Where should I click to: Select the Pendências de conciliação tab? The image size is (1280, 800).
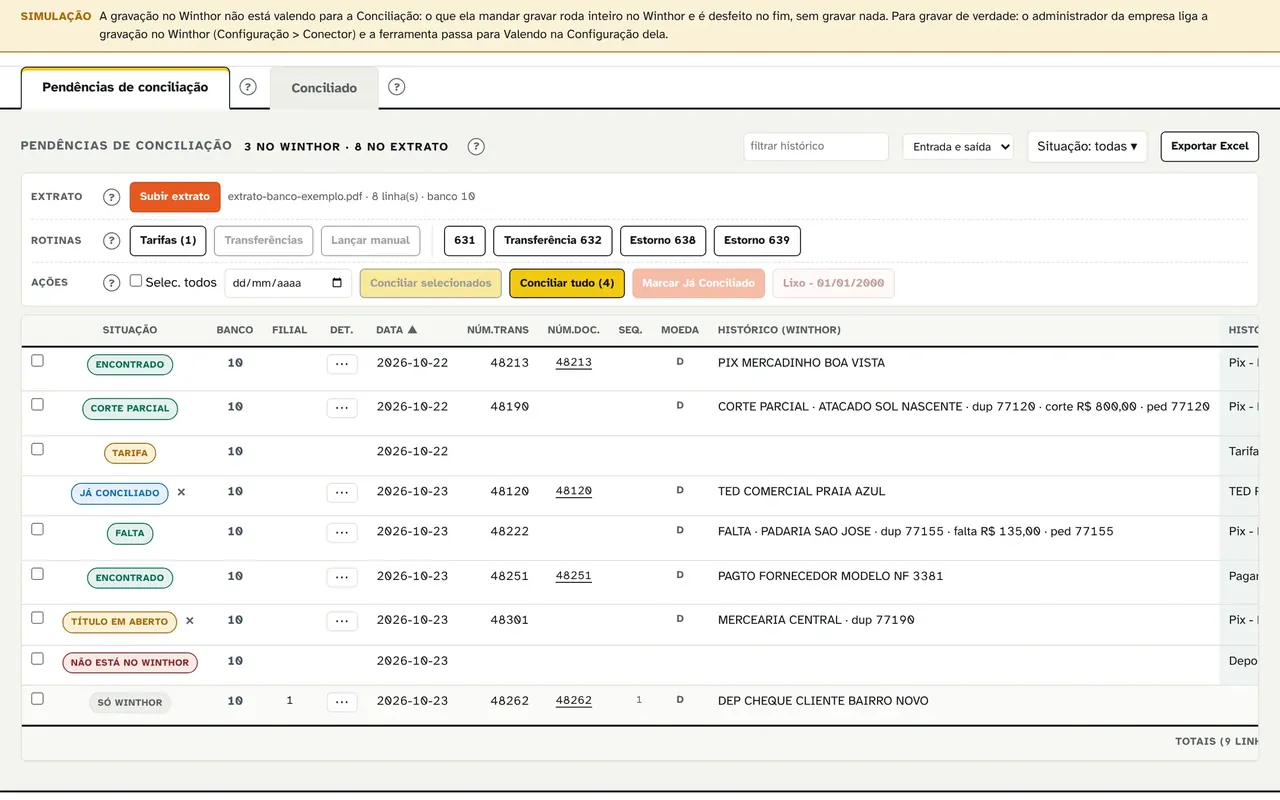point(125,88)
